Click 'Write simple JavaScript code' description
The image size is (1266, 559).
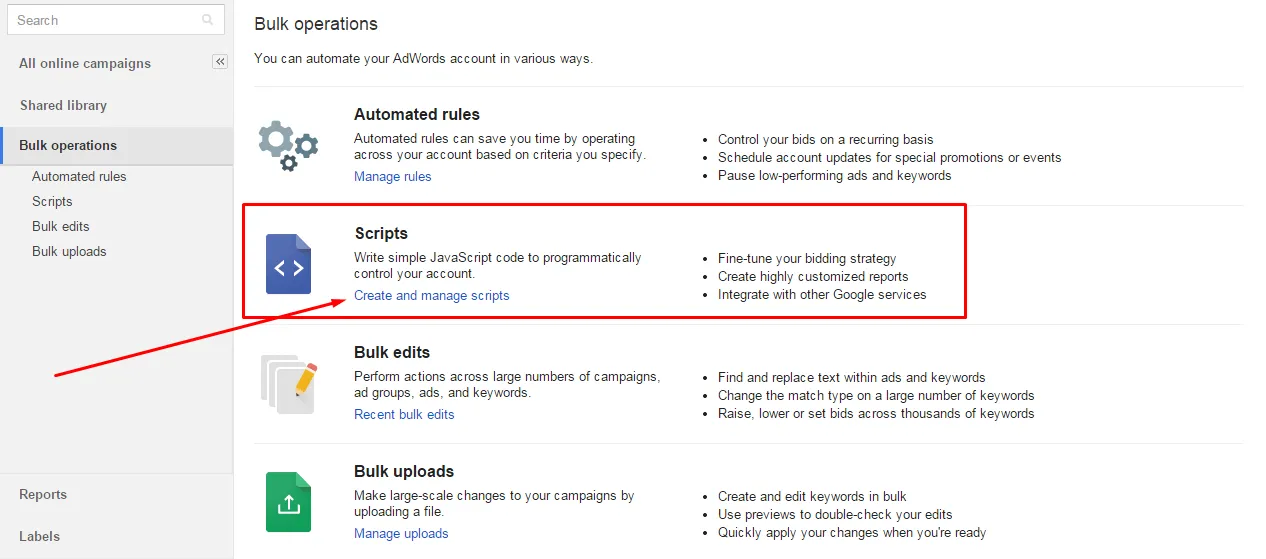coord(498,265)
